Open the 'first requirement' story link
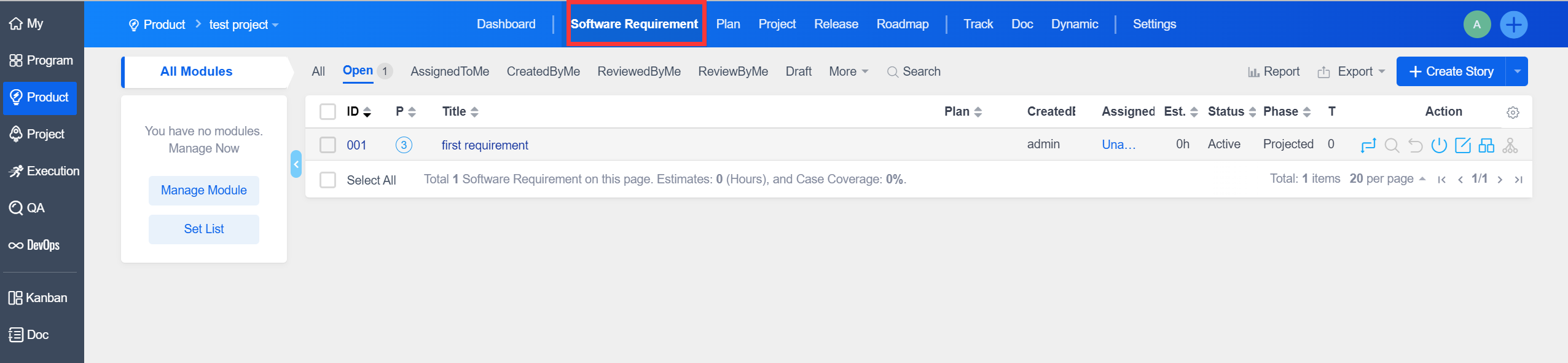 (x=485, y=145)
